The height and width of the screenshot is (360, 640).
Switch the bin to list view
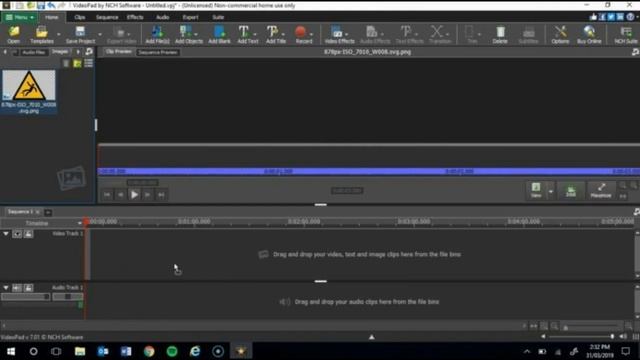click(88, 63)
